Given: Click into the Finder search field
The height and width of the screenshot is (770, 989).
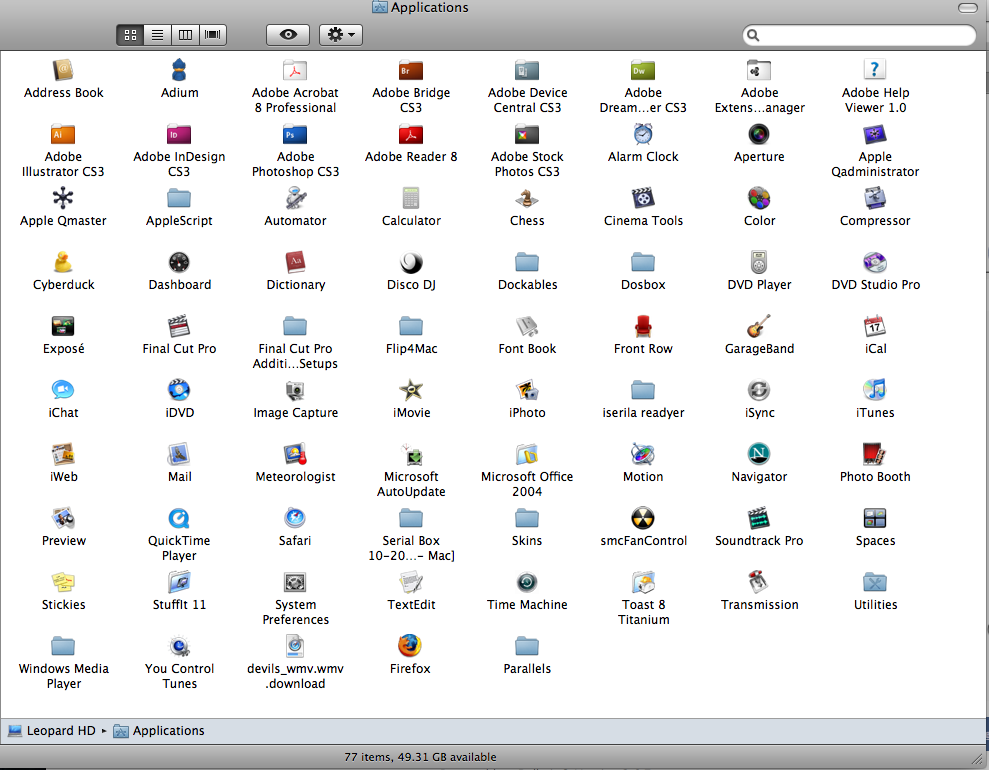Looking at the screenshot, I should [859, 35].
